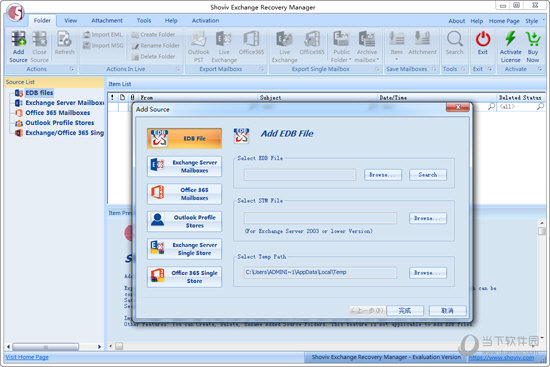Click Delete Folder in ribbon

pos(153,56)
